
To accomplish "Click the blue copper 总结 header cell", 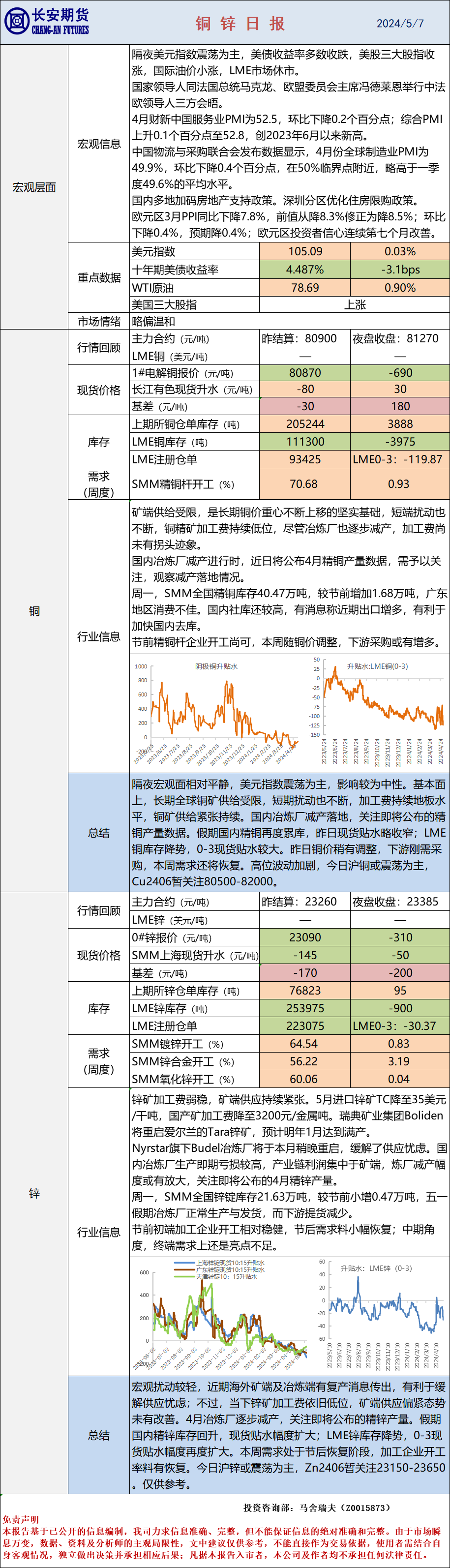I will click(x=98, y=832).
